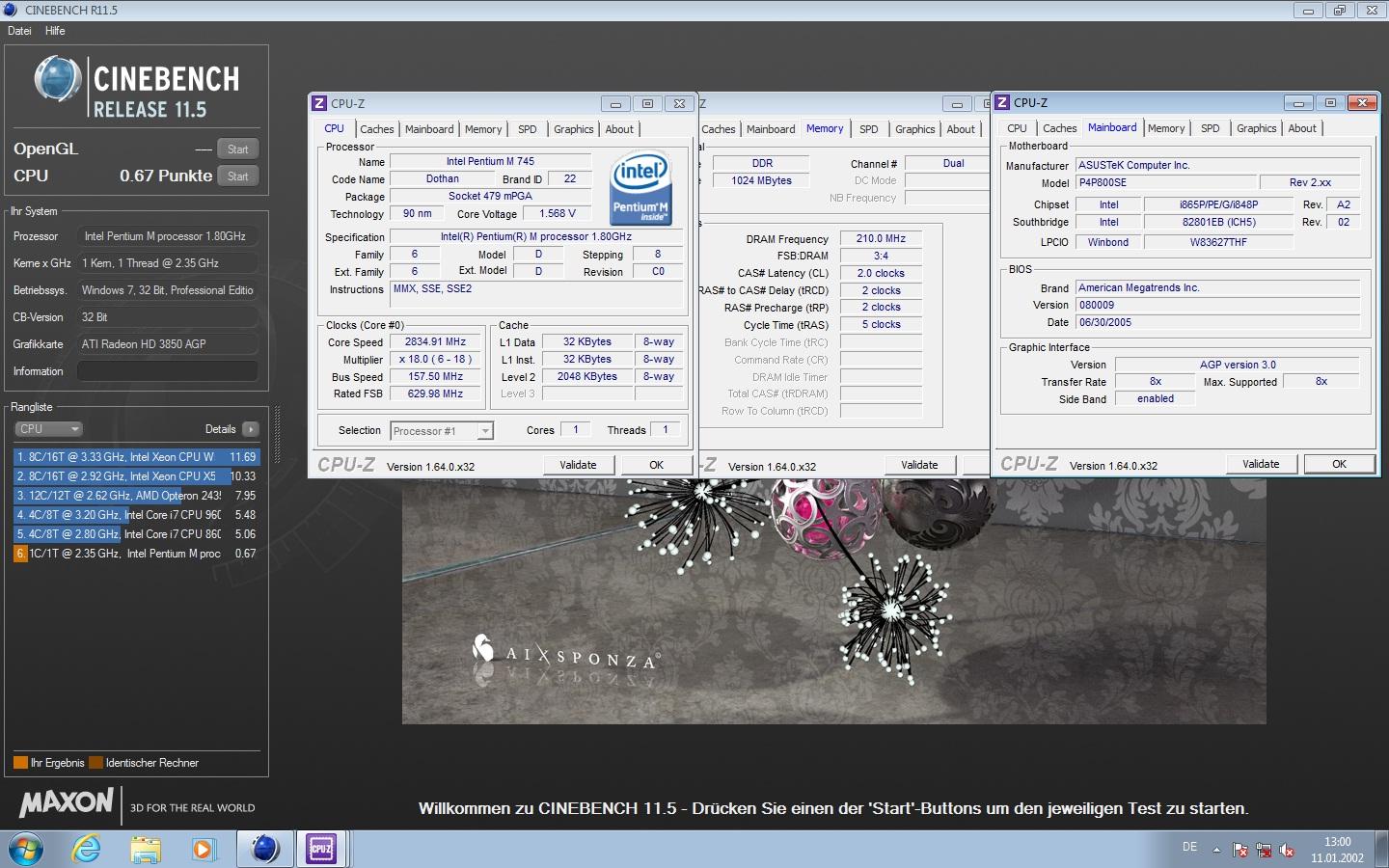1389x868 pixels.
Task: Click the Intel Pentium M logo in CPU-Z
Action: 641,188
